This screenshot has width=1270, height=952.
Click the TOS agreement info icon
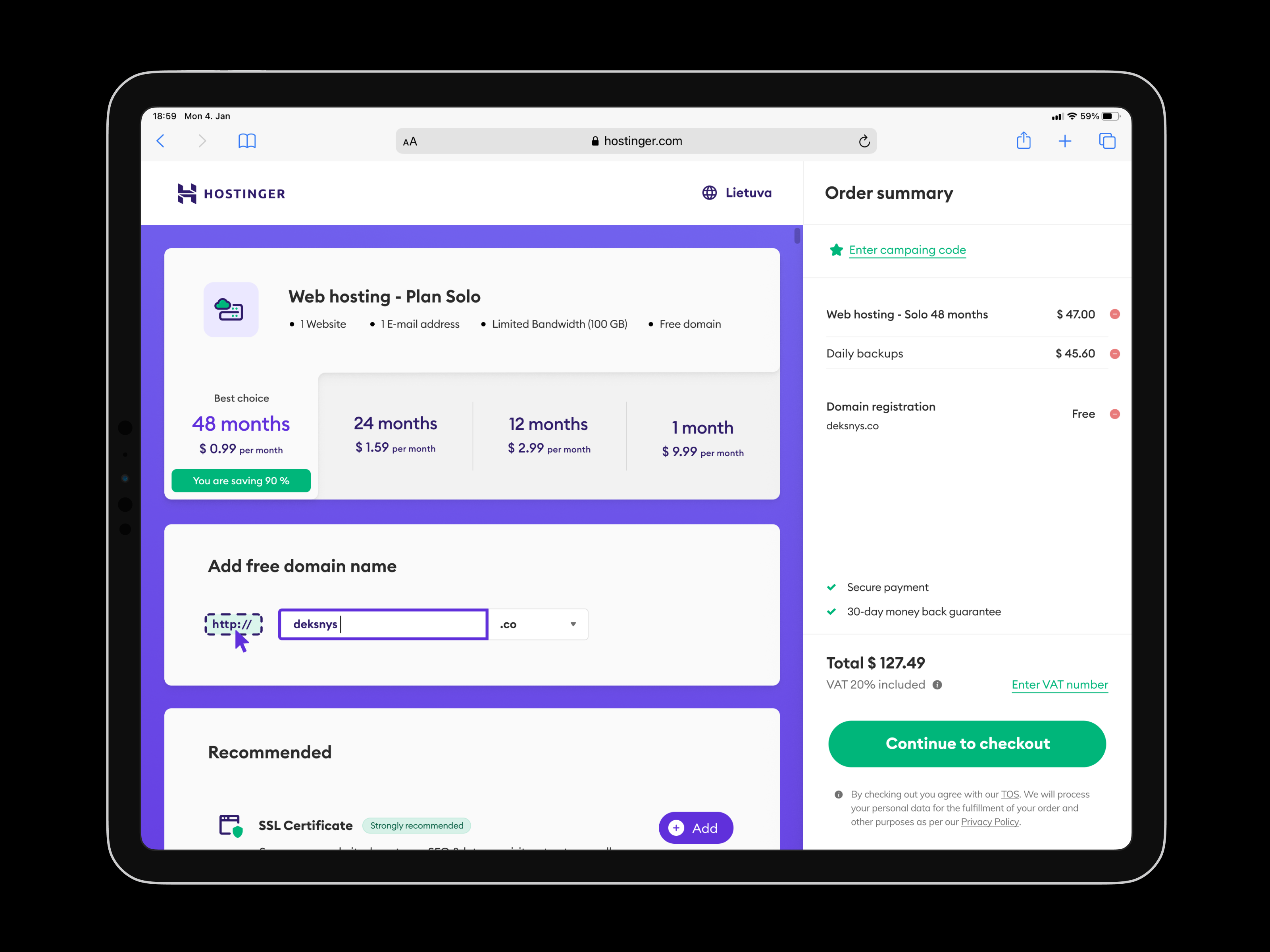(x=838, y=795)
